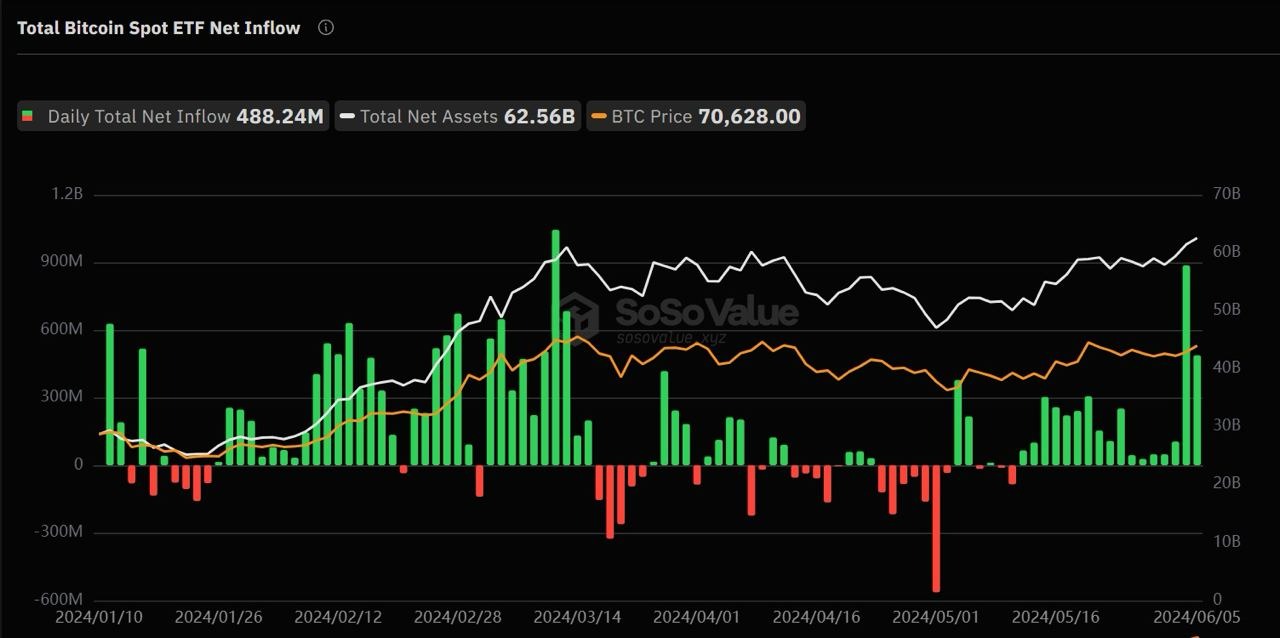The height and width of the screenshot is (638, 1280).
Task: Click the BTC price value 70,628.00
Action: coord(749,116)
